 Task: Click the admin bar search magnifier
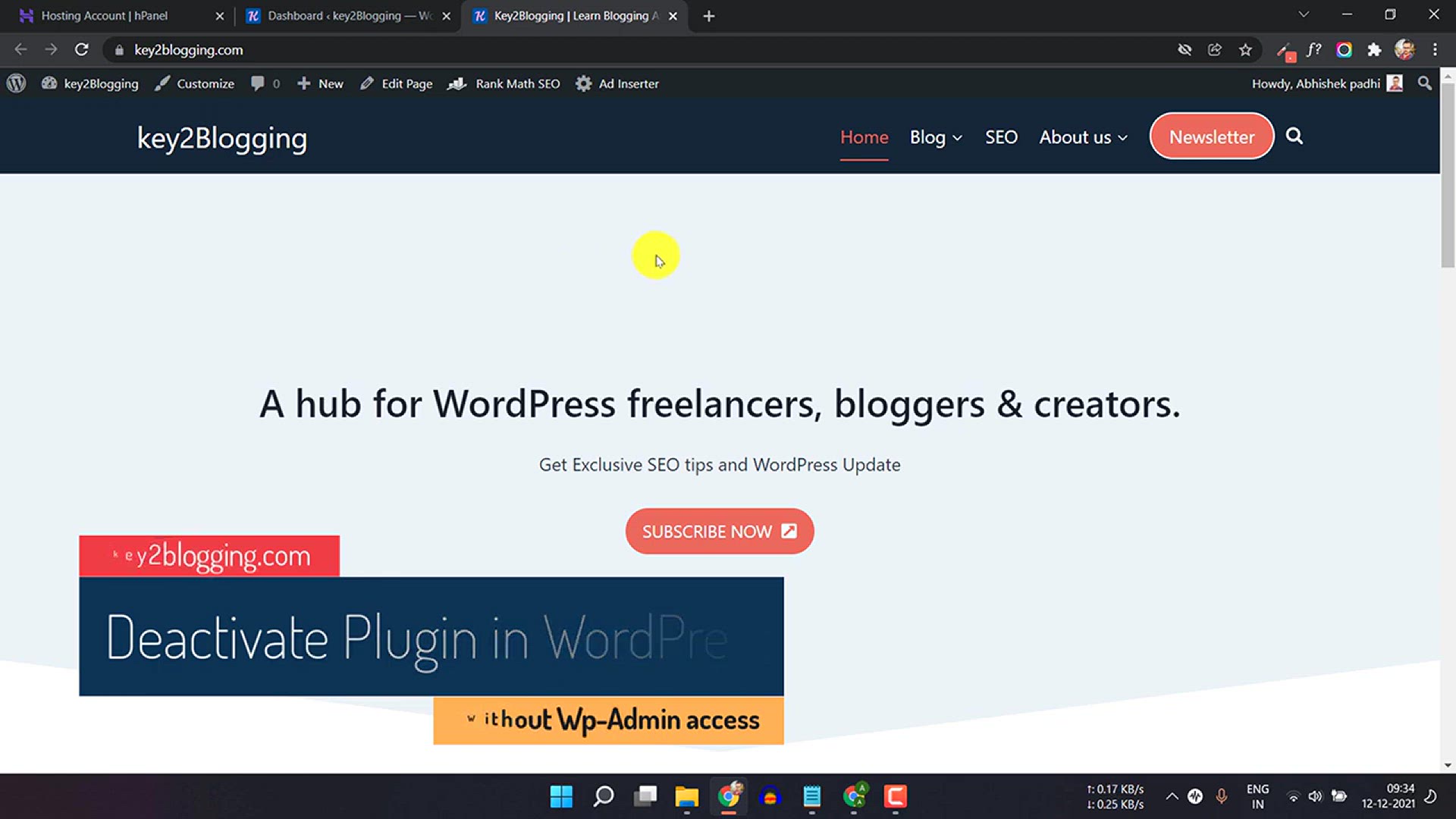coord(1425,83)
